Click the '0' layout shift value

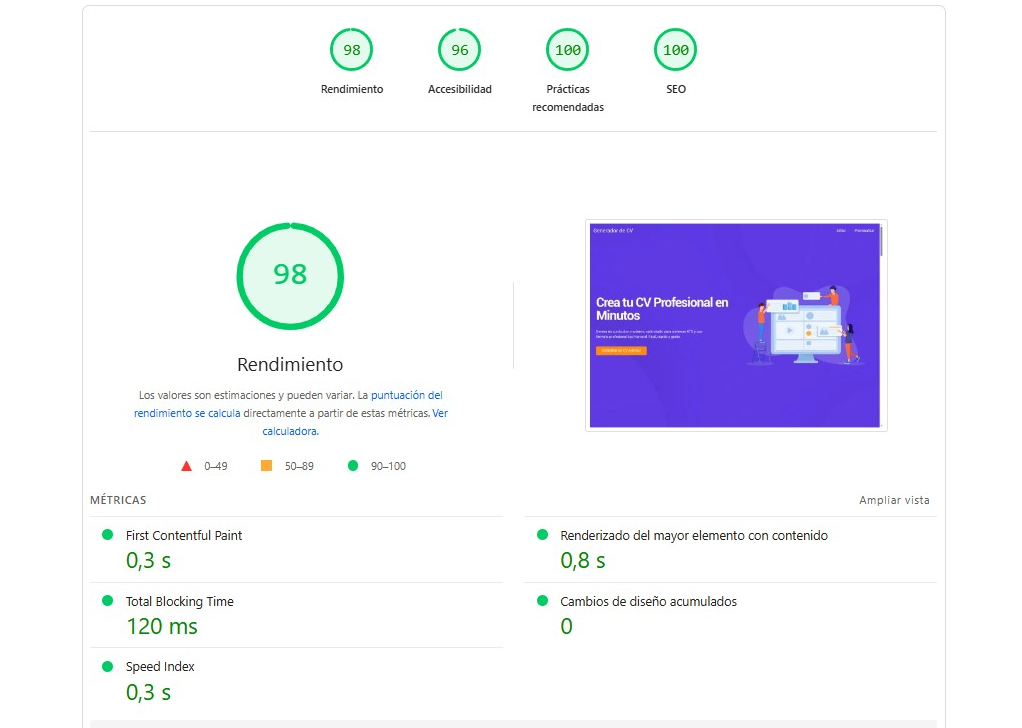coord(566,626)
